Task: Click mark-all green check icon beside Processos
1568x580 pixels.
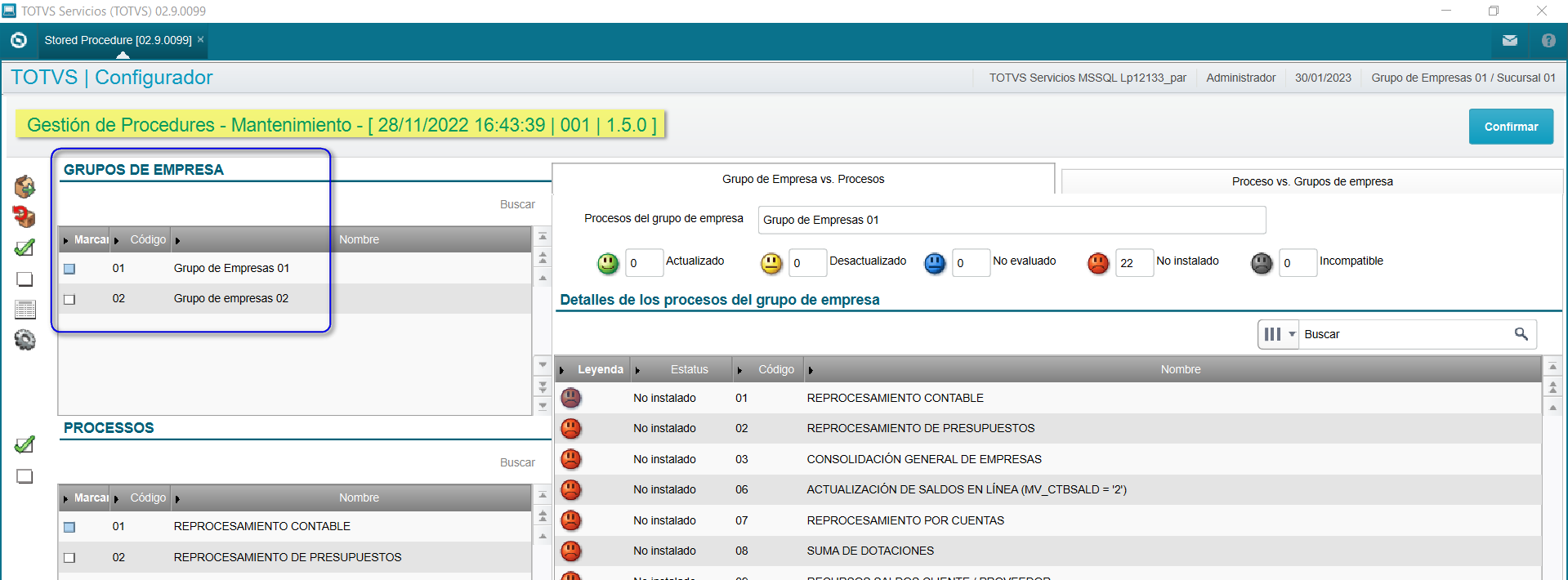Action: pyautogui.click(x=25, y=444)
